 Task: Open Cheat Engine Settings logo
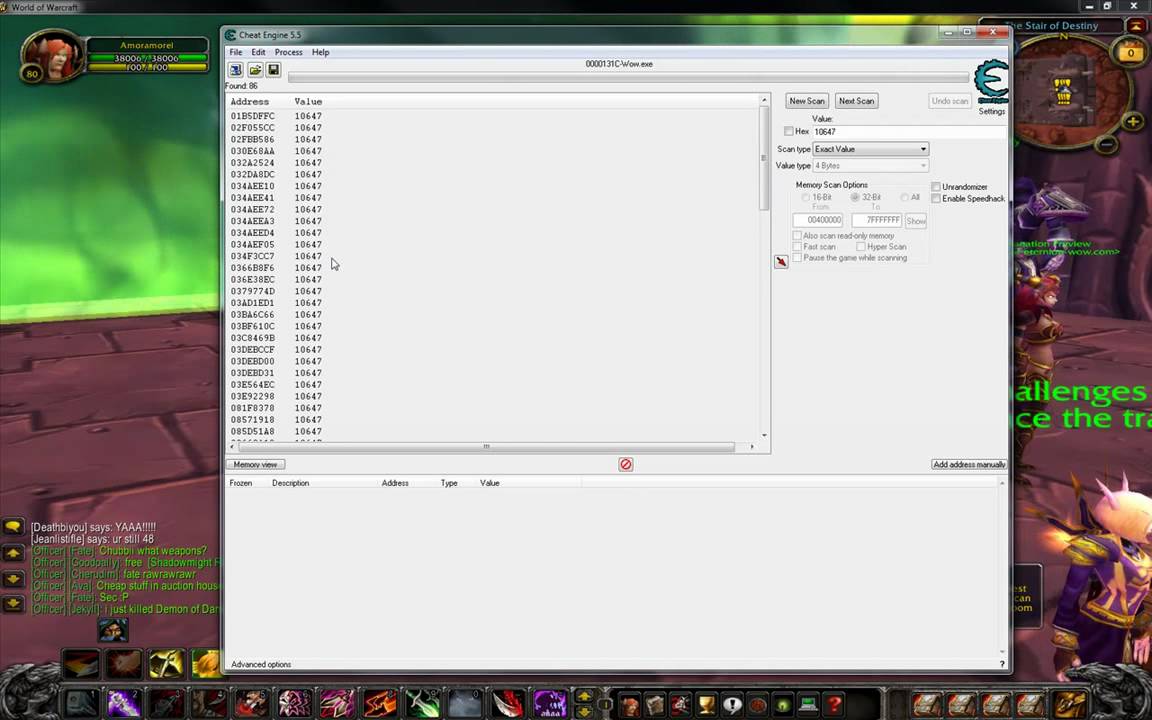coord(991,82)
